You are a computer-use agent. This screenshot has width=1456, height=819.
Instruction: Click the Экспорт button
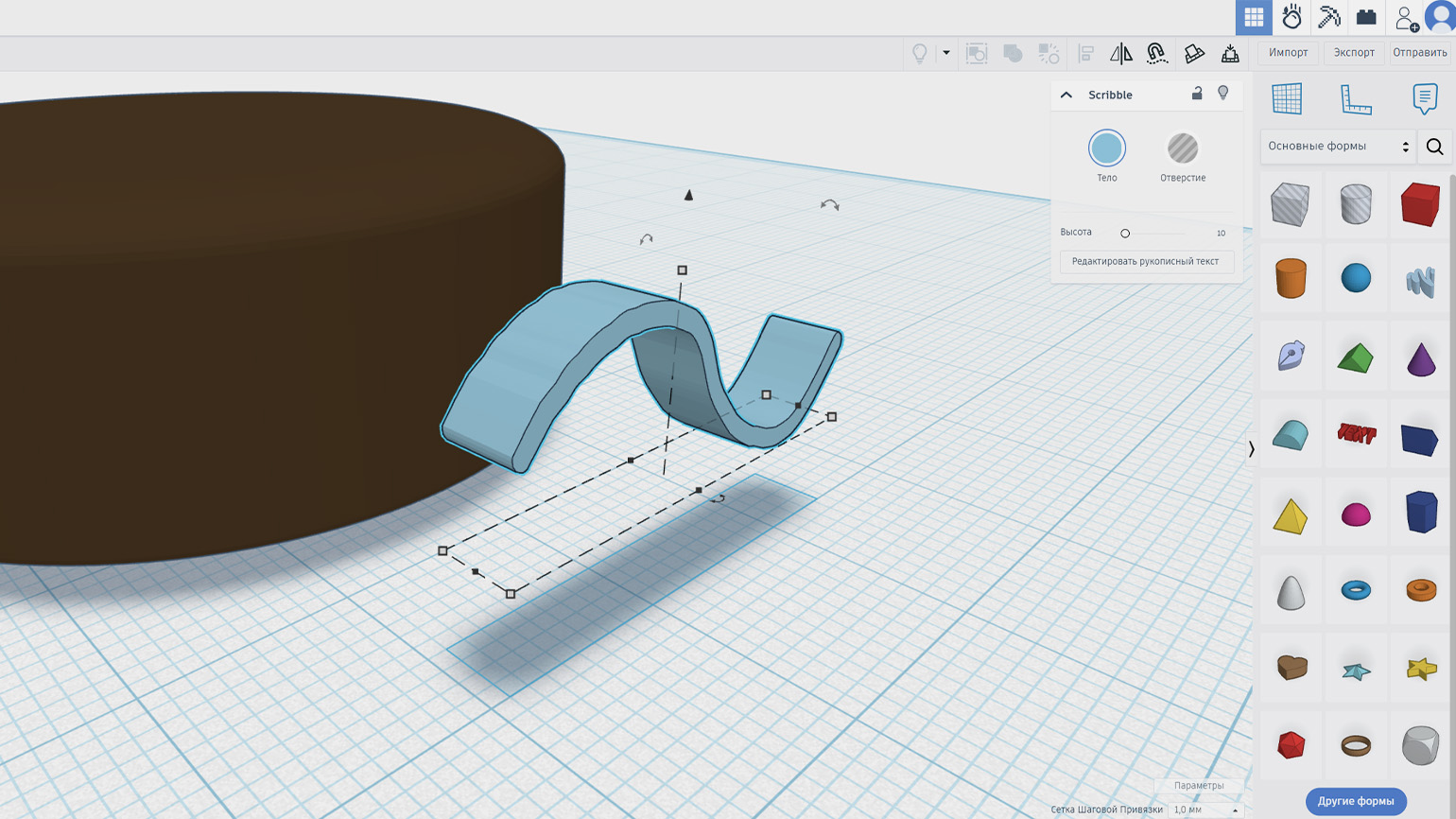click(1354, 53)
